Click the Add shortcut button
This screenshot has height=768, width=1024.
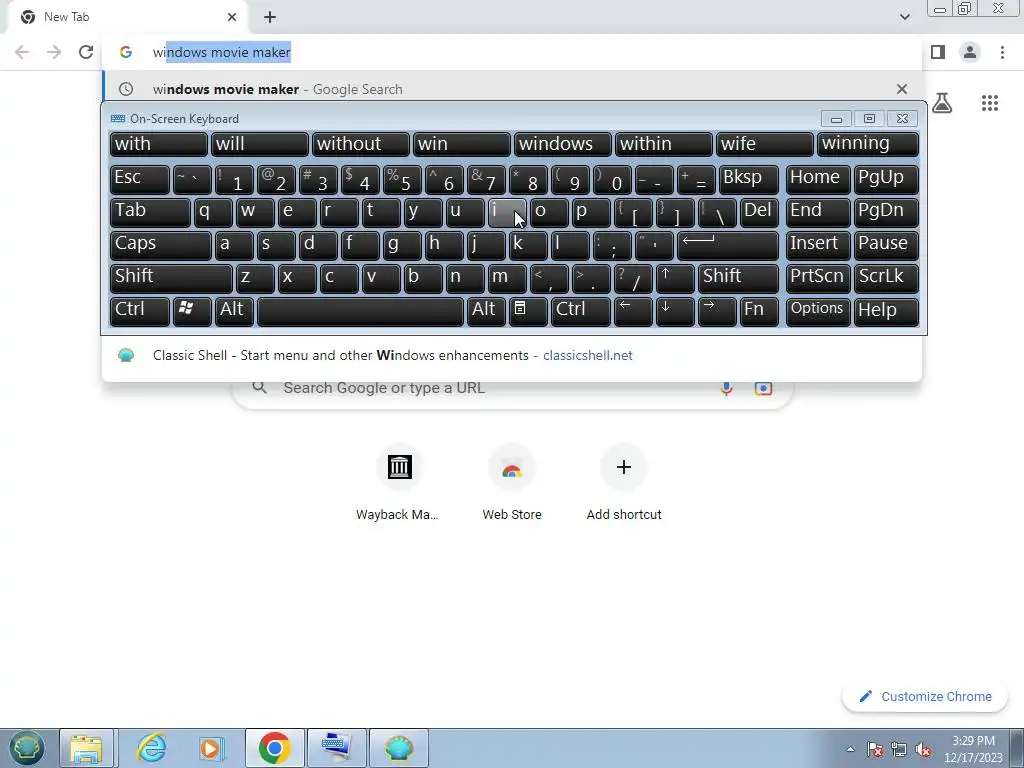tap(624, 483)
